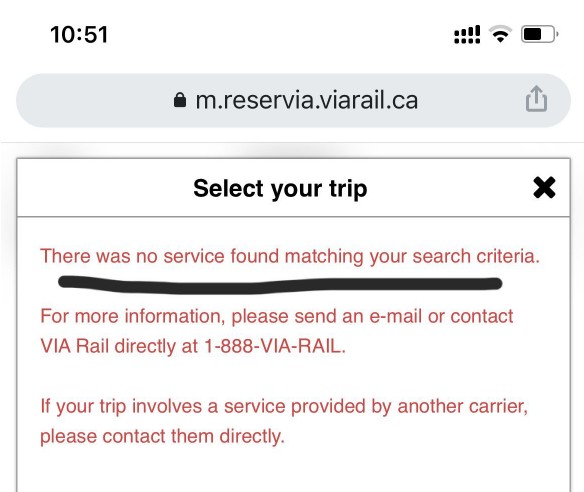The height and width of the screenshot is (492, 584).
Task: Tap the another carrier text
Action: point(462,406)
